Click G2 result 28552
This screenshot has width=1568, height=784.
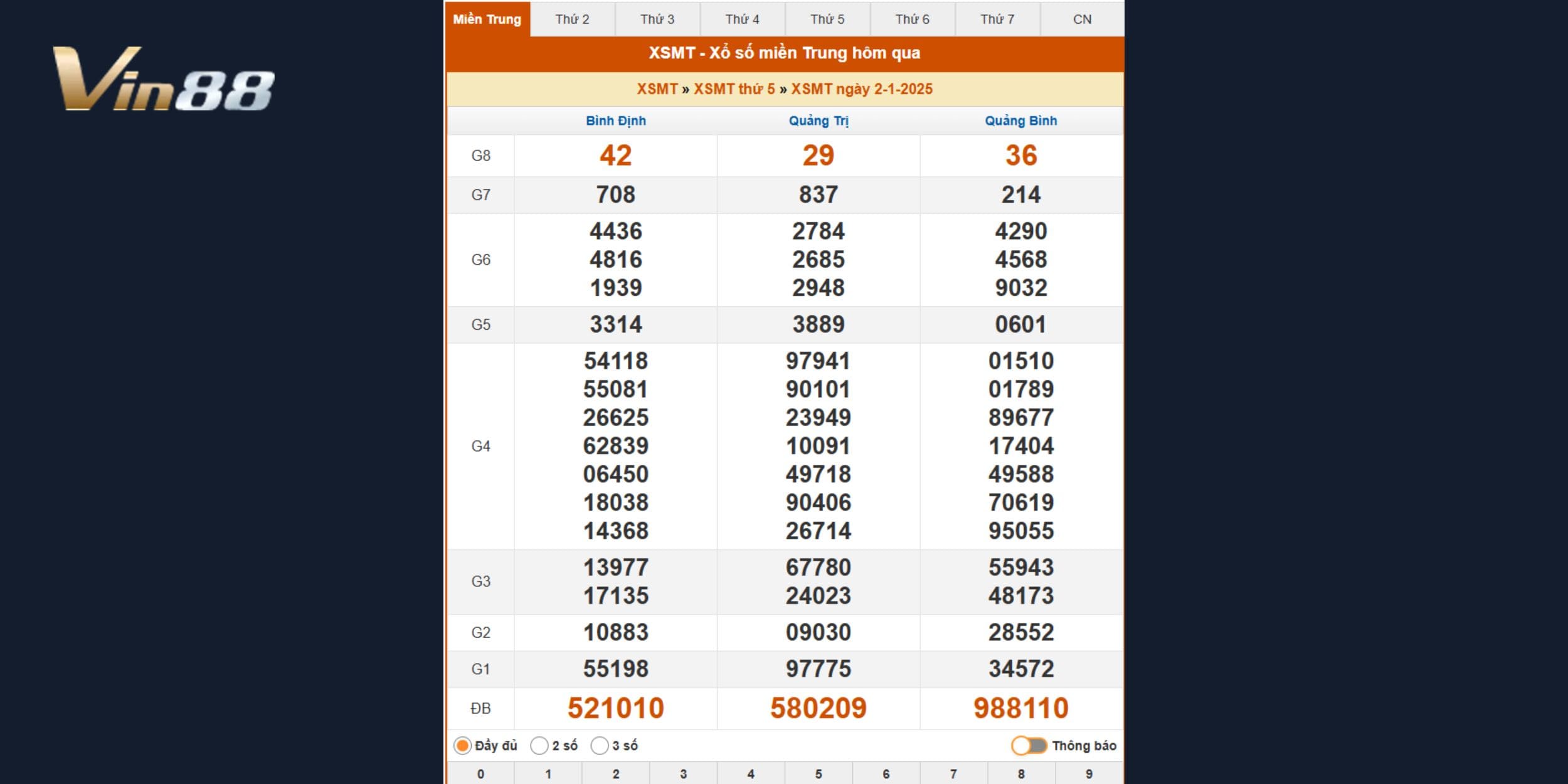pos(1021,633)
